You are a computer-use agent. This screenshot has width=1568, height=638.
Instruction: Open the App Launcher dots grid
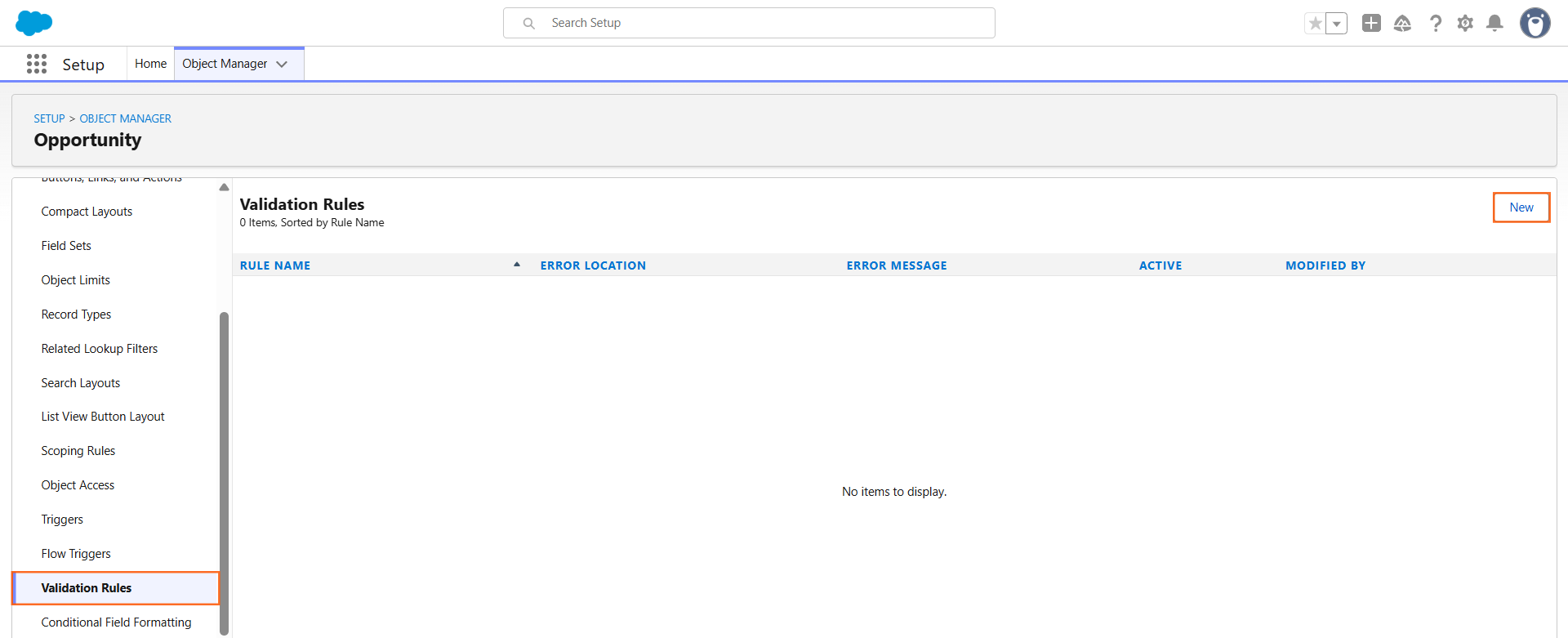coord(37,64)
